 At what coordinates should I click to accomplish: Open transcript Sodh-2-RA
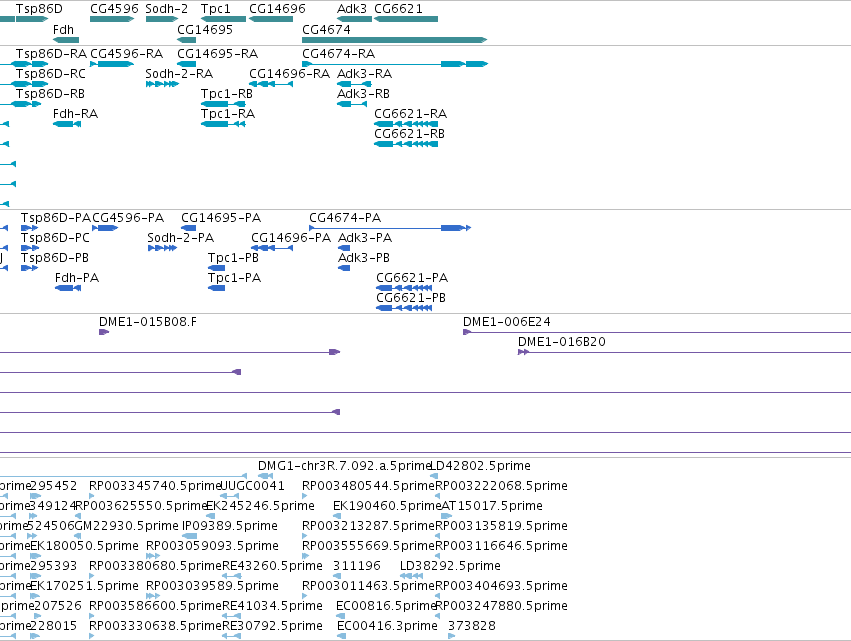(x=179, y=74)
